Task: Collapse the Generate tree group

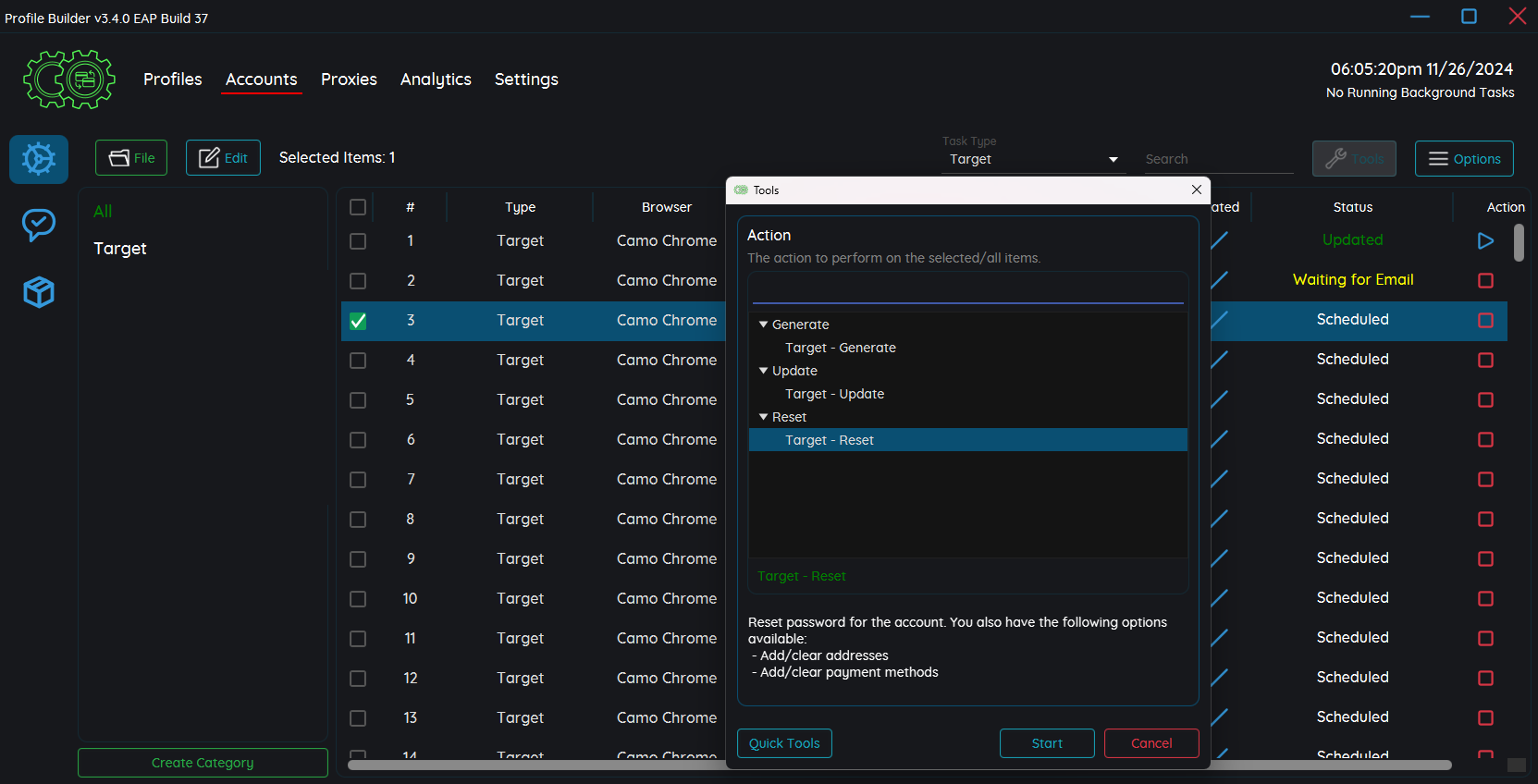Action: pos(764,325)
